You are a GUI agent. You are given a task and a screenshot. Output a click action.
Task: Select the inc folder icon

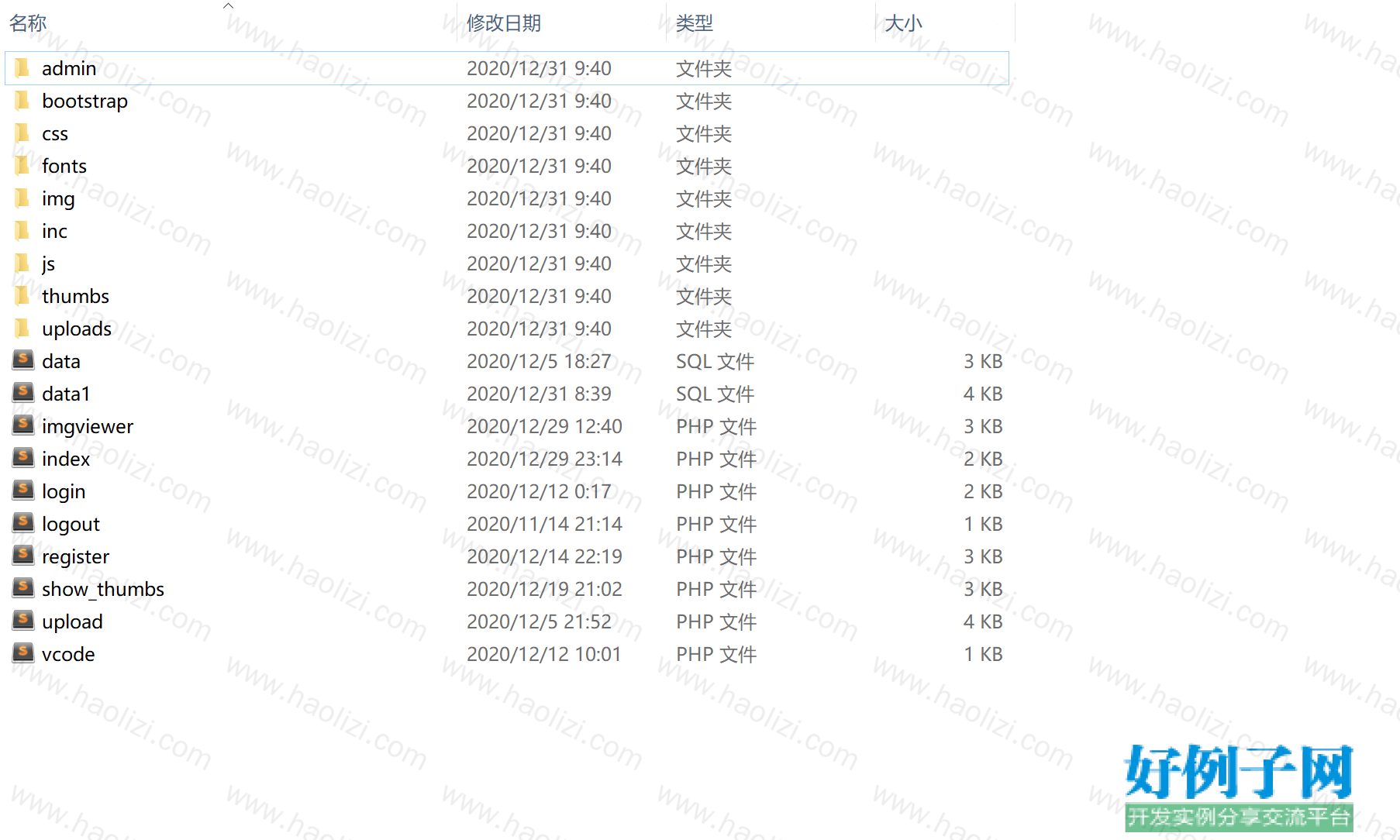(x=22, y=231)
